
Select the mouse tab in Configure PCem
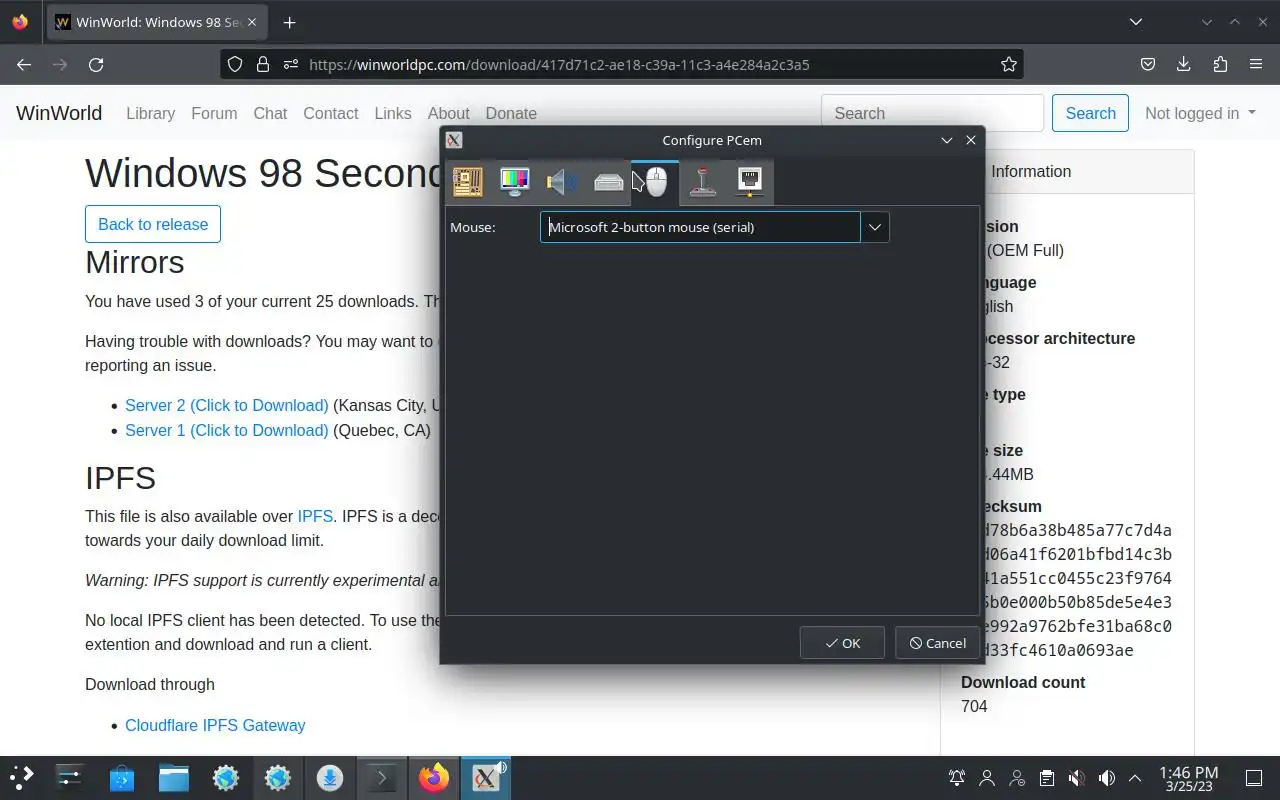pyautogui.click(x=655, y=181)
